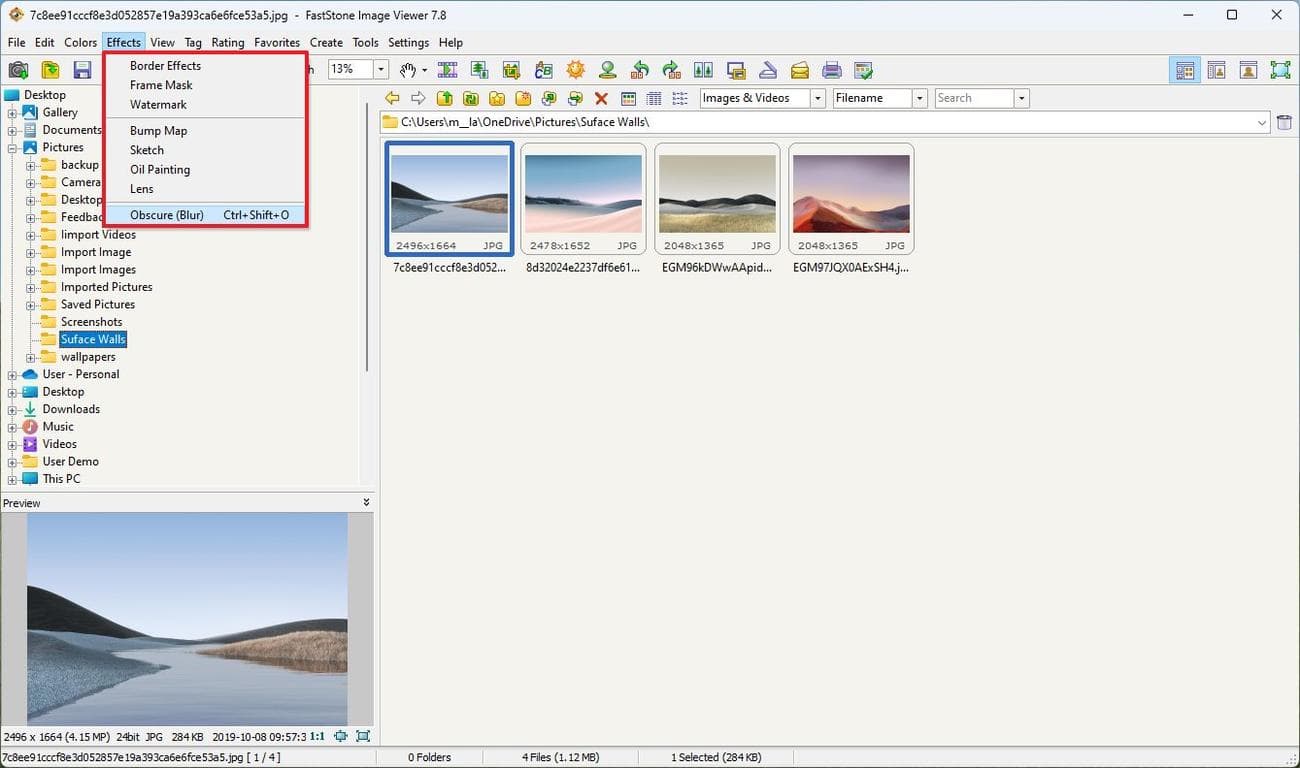1300x768 pixels.
Task: Click the red X delete icon
Action: (600, 98)
